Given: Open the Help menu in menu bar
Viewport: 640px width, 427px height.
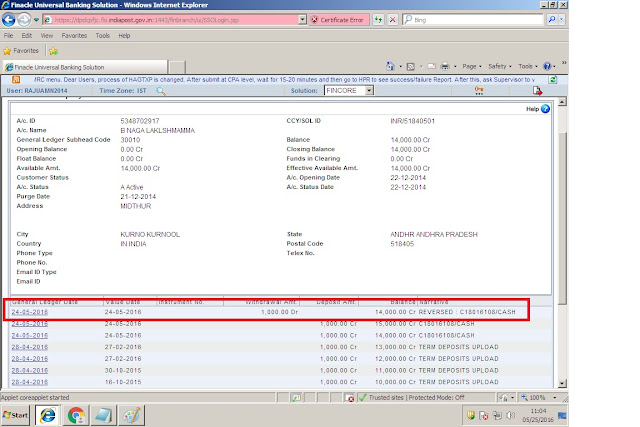Looking at the screenshot, I should pyautogui.click(x=124, y=36).
